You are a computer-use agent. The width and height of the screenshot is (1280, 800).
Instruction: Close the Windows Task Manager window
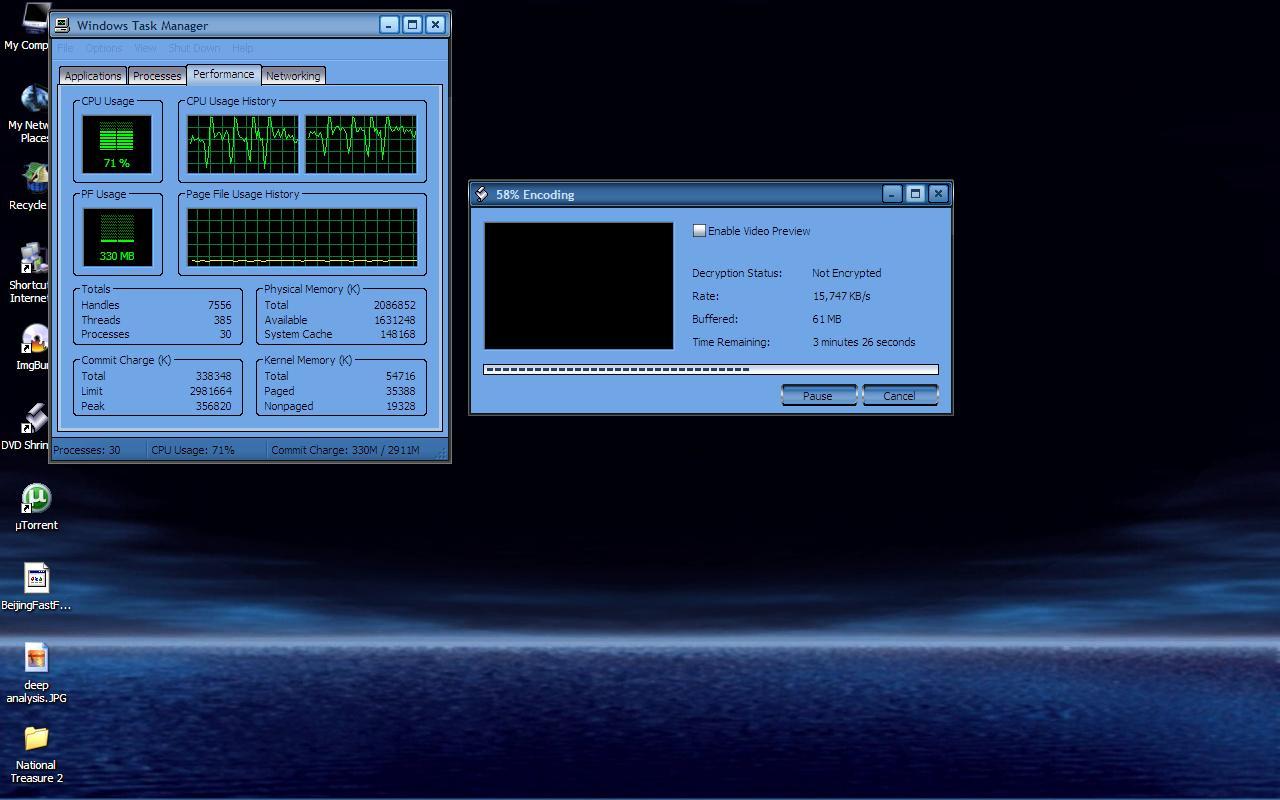pos(435,25)
